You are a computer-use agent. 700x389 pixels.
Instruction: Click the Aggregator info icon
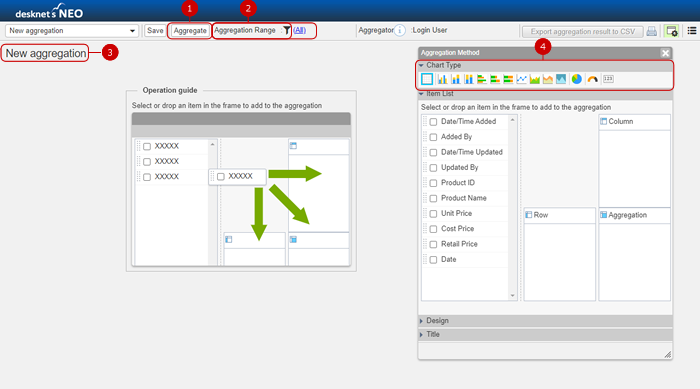pyautogui.click(x=400, y=30)
